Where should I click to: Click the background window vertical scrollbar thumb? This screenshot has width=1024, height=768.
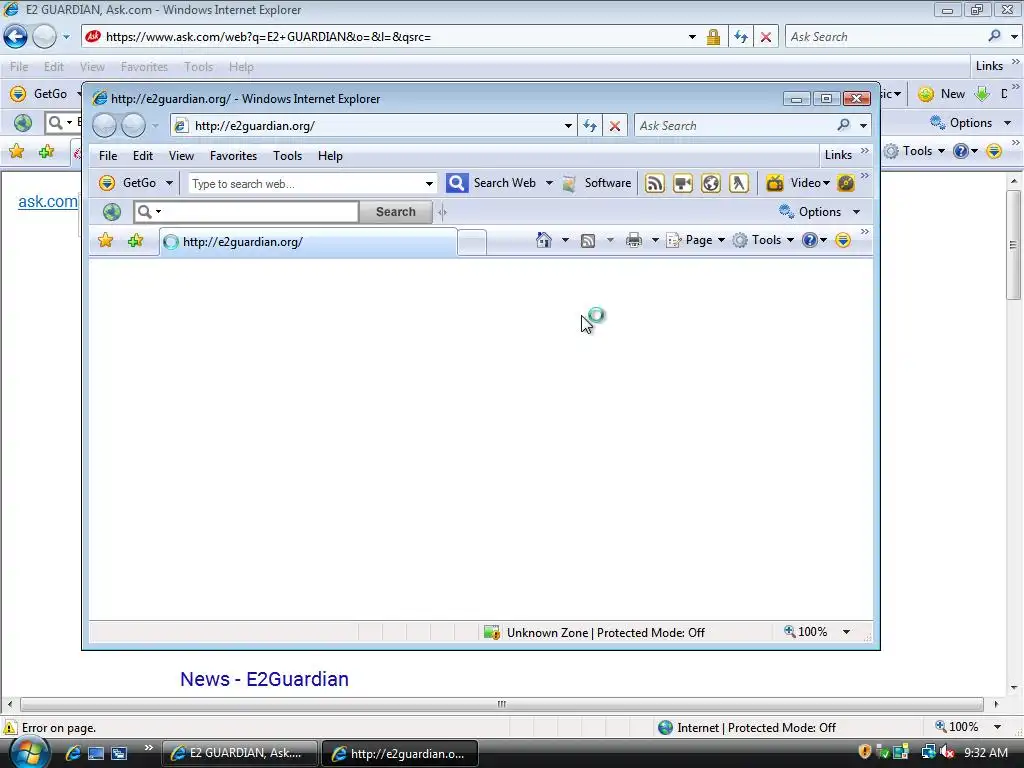(x=1013, y=245)
